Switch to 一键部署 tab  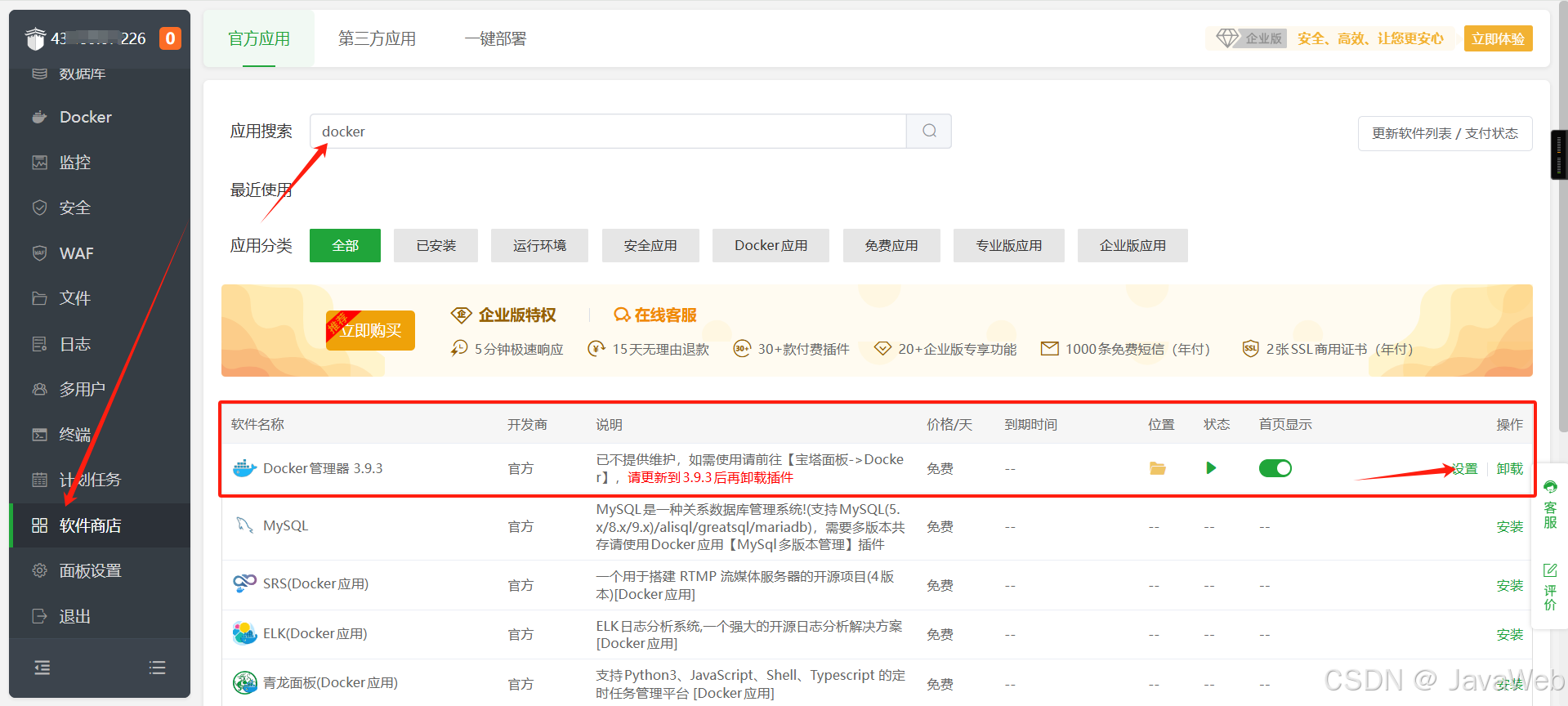point(495,38)
